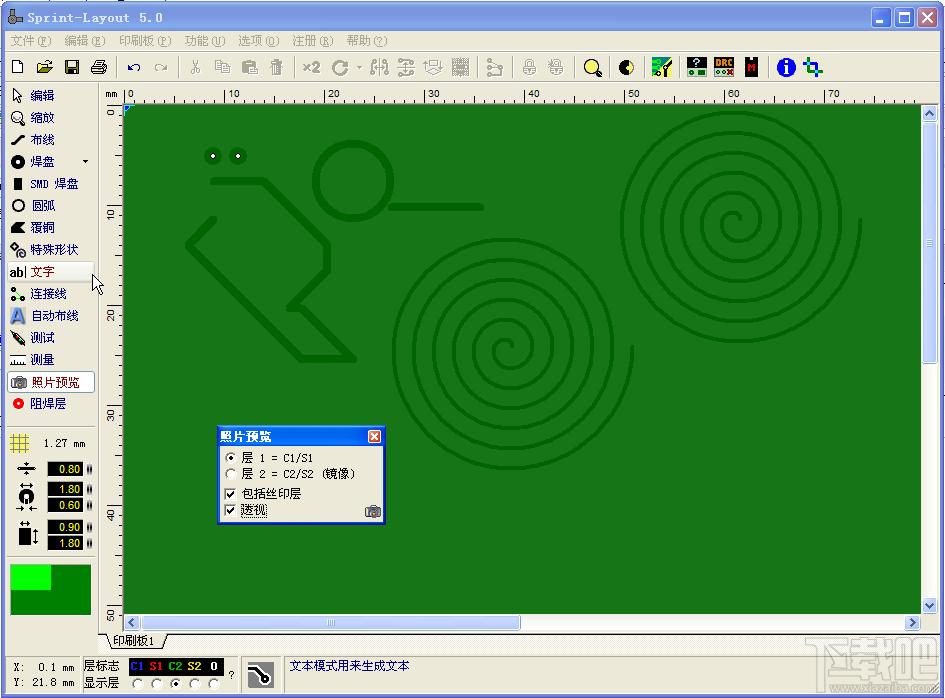
Task: Select radio 层 2 = C2/S2 (镜像)
Action: point(230,474)
